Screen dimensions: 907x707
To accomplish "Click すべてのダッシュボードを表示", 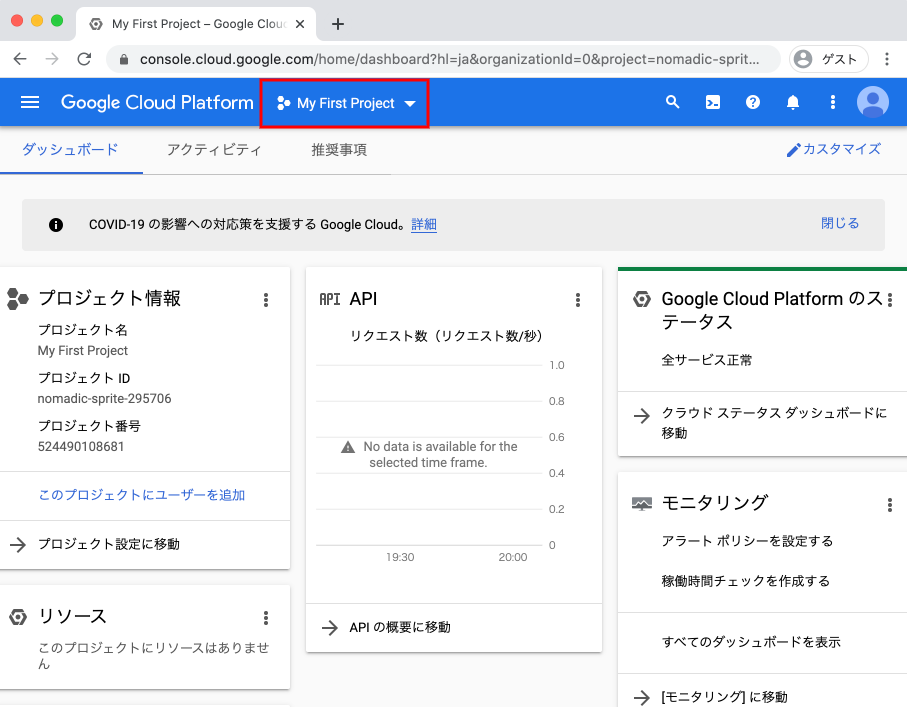I will point(751,642).
